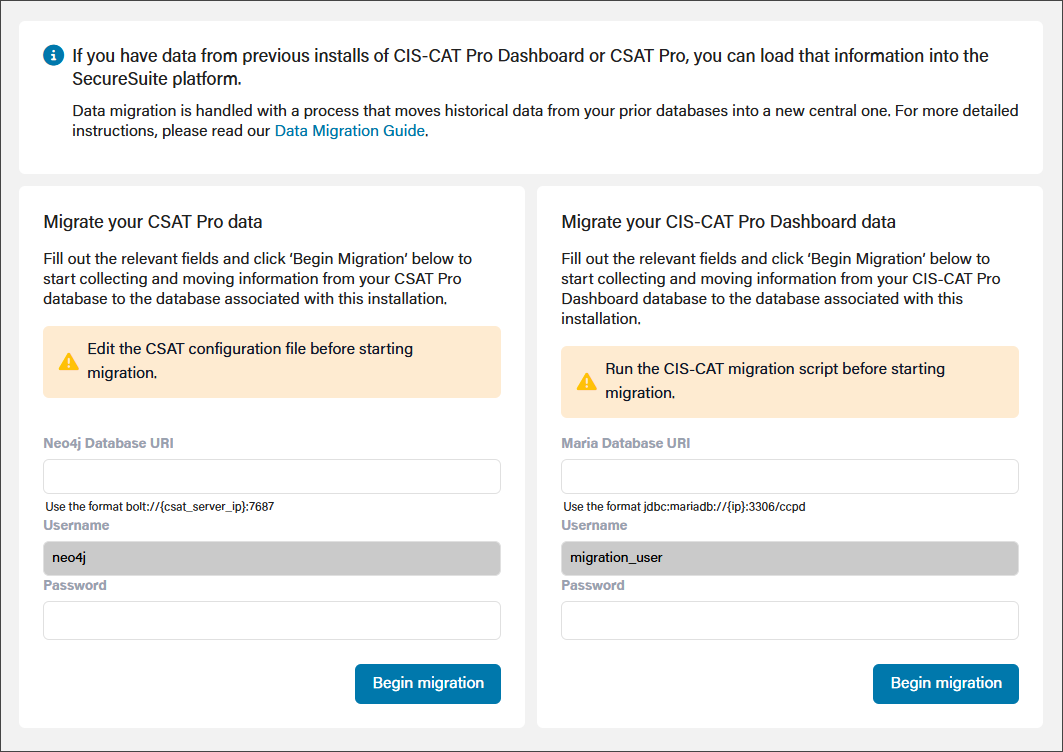Click Password label in CIS-CAT Dashboard panel
This screenshot has height=752, width=1063.
(x=593, y=585)
